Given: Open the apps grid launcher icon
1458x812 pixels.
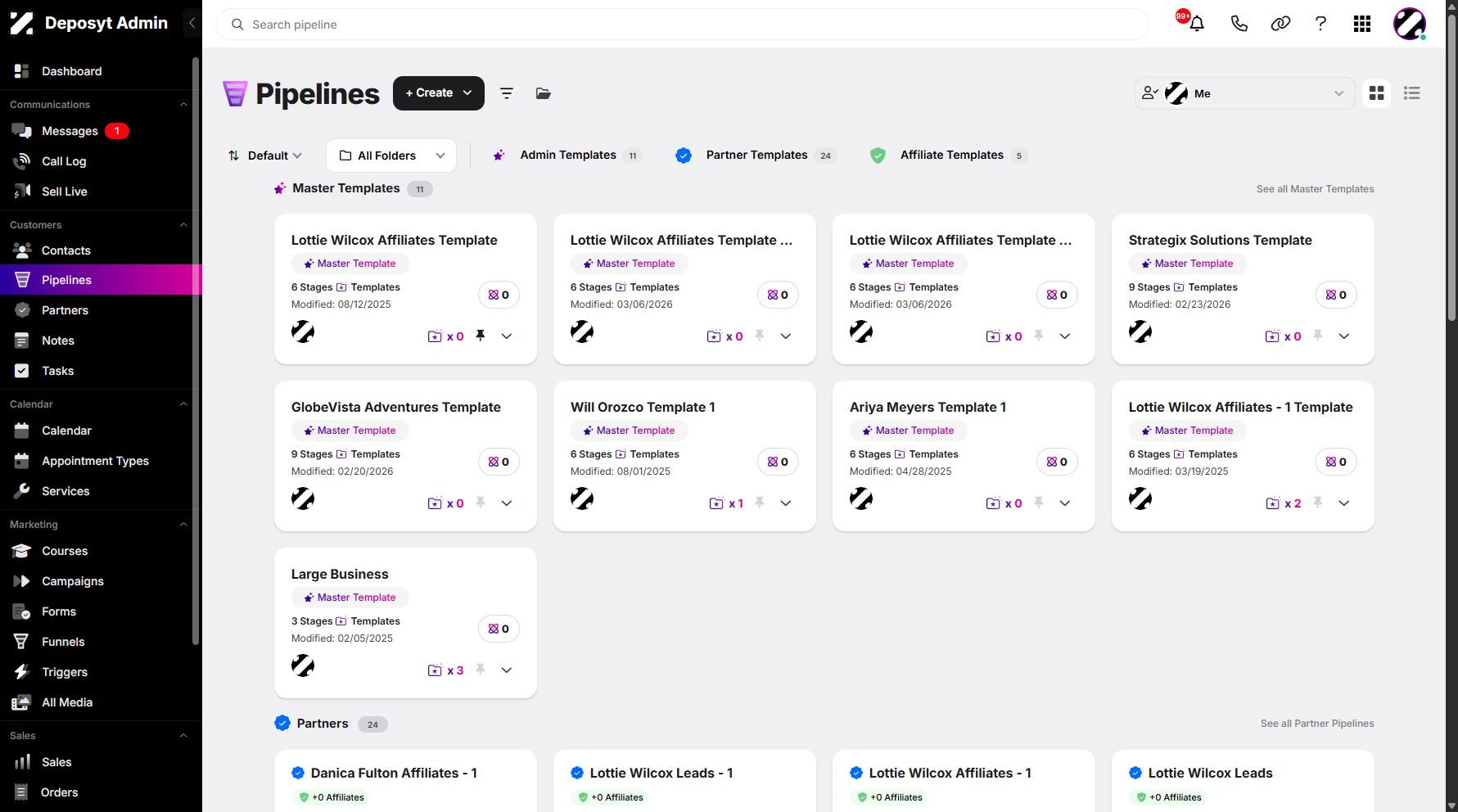Looking at the screenshot, I should point(1362,24).
